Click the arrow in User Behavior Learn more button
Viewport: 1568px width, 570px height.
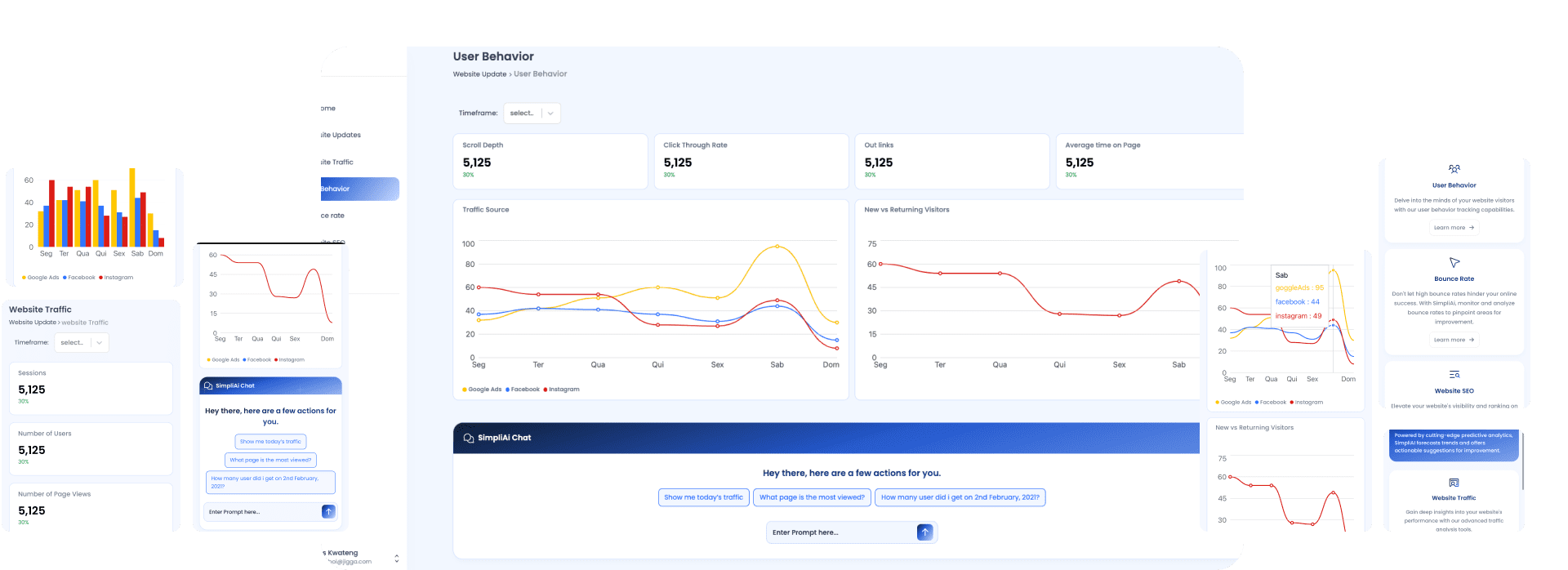click(x=1472, y=228)
